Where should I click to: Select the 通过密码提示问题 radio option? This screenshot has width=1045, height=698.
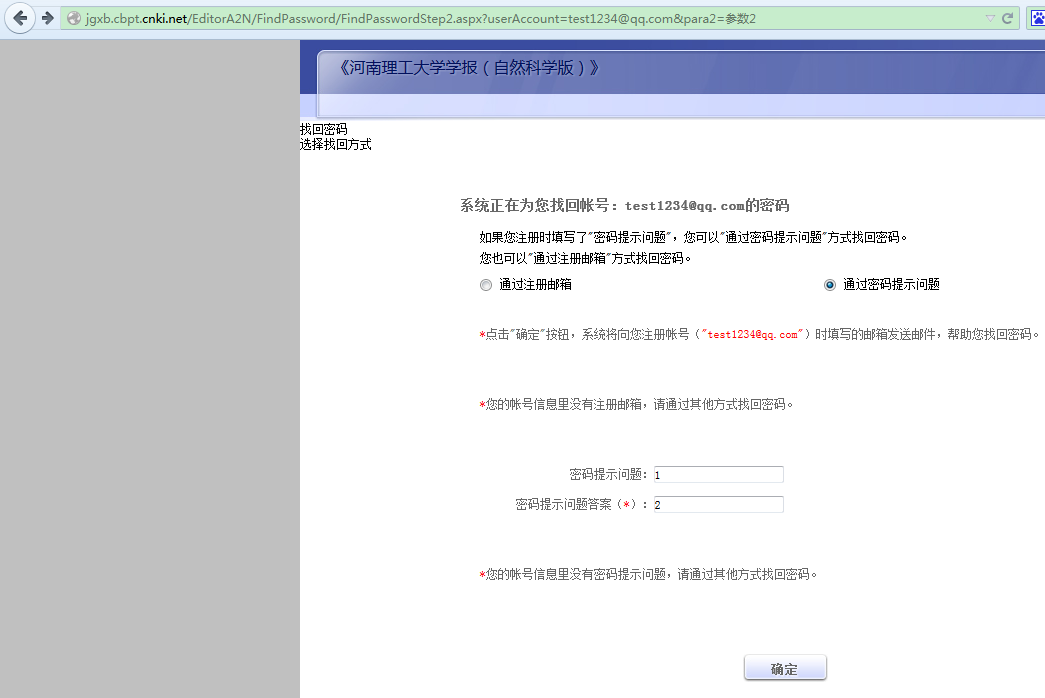[x=830, y=285]
